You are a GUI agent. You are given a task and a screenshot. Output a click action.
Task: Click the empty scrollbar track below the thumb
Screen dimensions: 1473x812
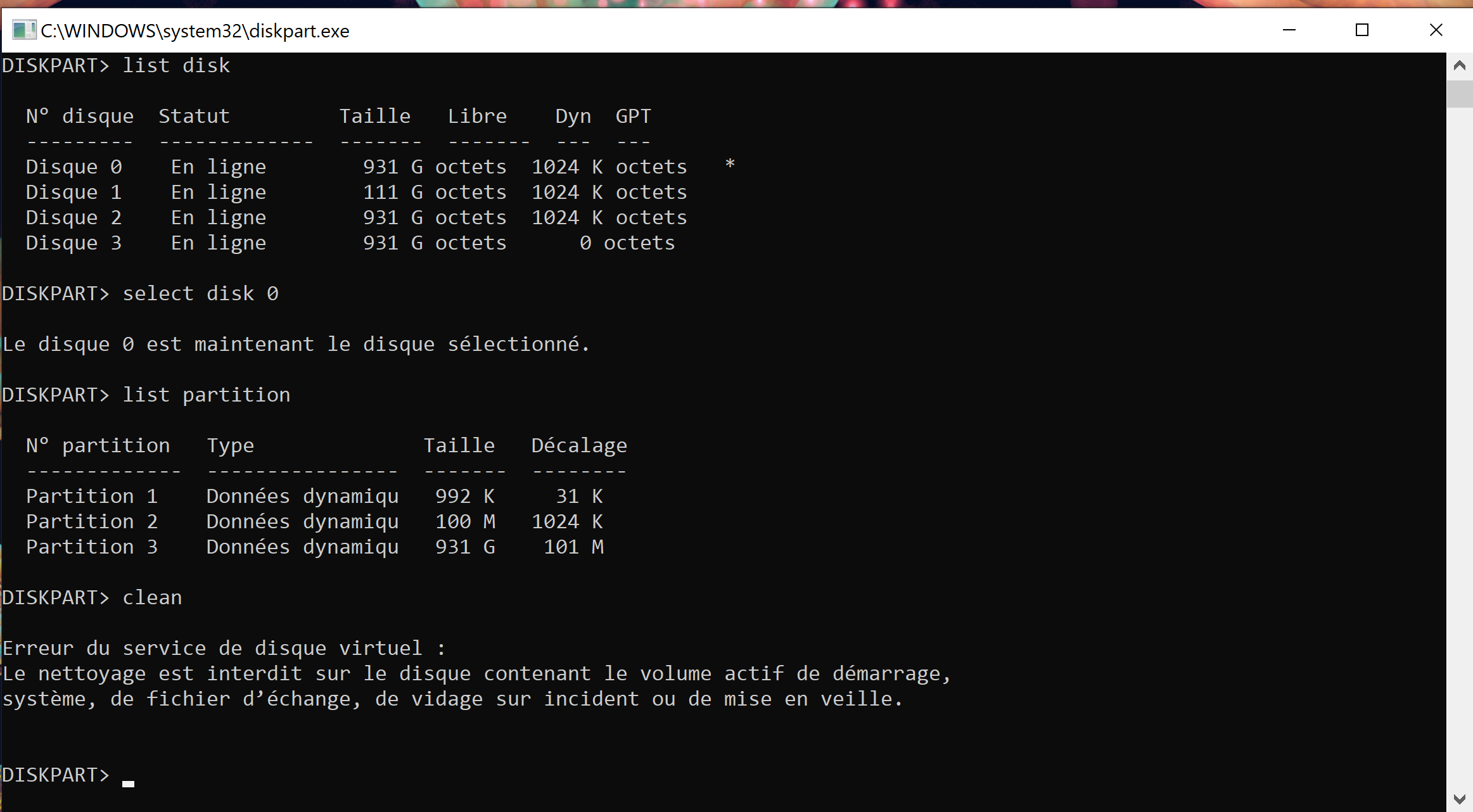[x=1460, y=443]
